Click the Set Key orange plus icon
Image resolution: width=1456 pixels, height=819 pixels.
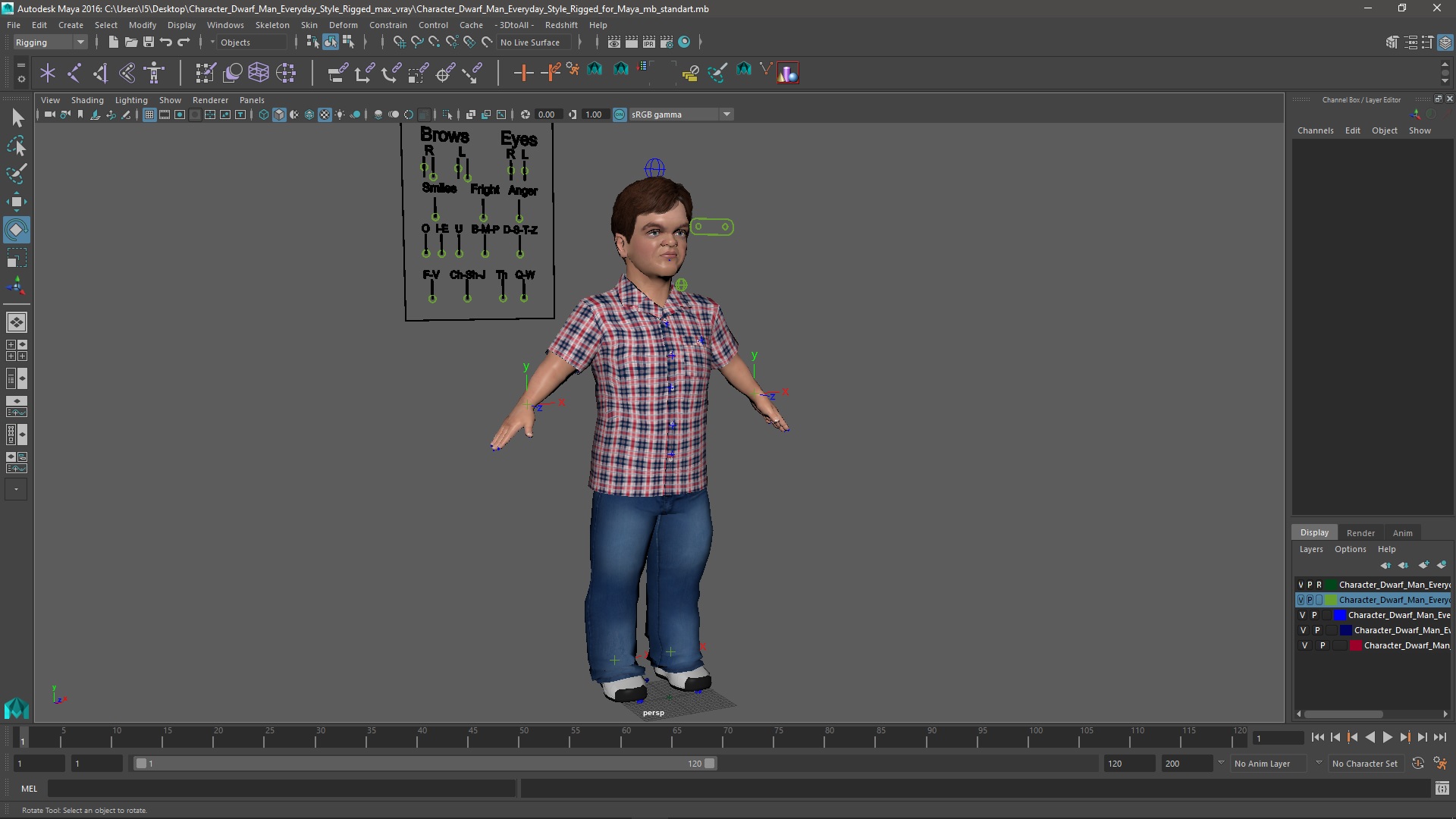click(x=523, y=73)
